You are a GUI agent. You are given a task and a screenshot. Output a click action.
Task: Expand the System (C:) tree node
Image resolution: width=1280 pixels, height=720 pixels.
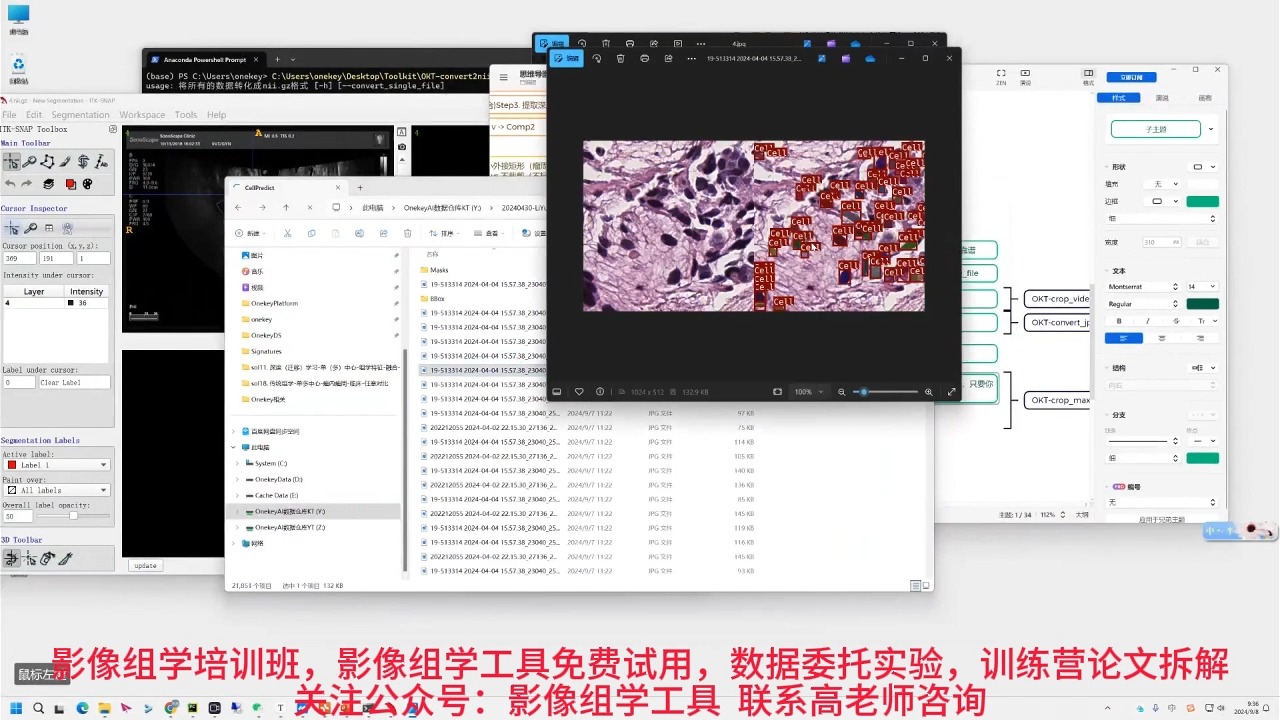pyautogui.click(x=237, y=464)
